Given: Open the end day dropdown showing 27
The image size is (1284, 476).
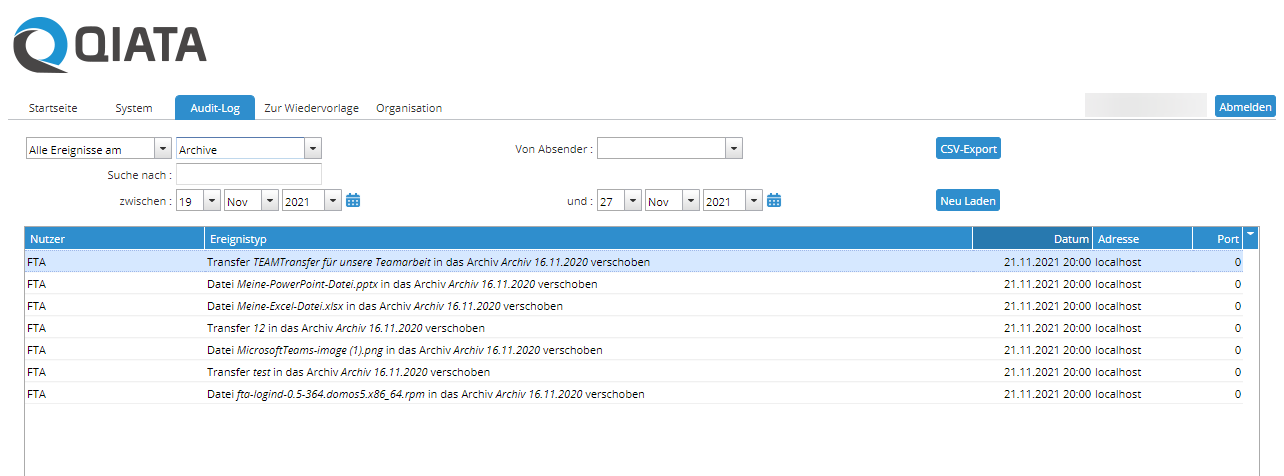Looking at the screenshot, I should point(632,201).
